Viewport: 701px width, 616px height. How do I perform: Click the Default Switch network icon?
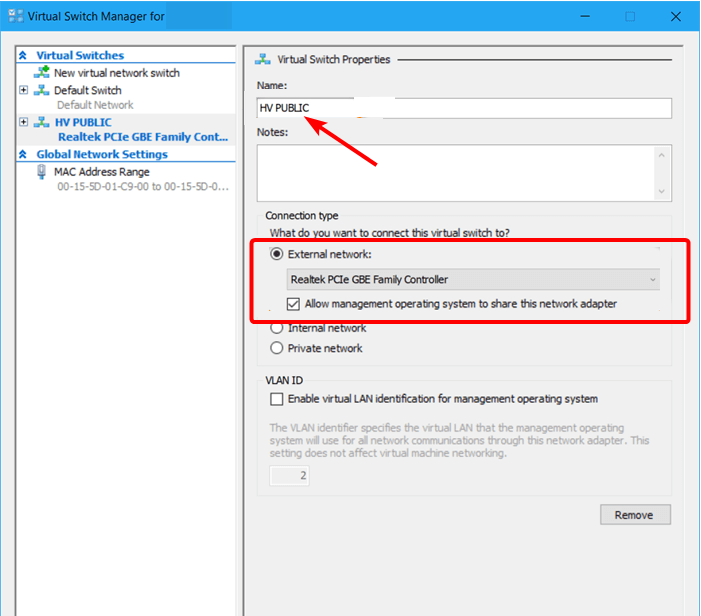[x=42, y=90]
